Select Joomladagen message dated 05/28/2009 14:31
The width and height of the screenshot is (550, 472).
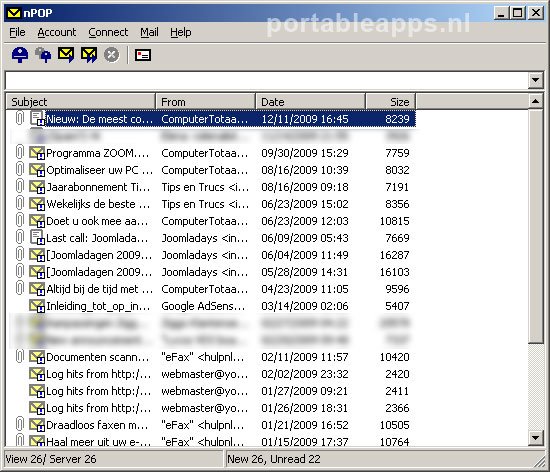click(x=210, y=272)
